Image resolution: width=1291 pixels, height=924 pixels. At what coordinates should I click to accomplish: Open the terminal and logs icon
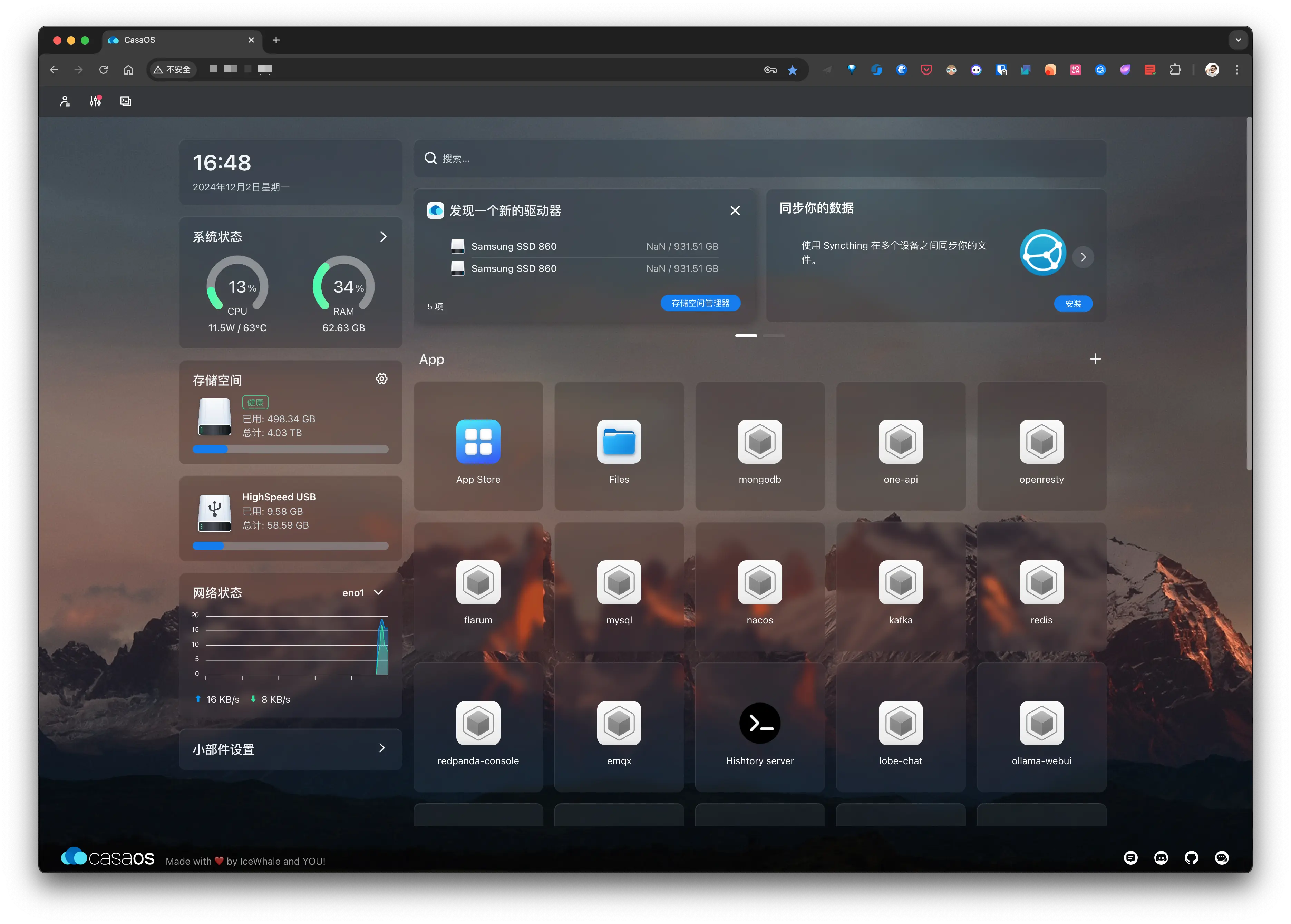(x=125, y=101)
